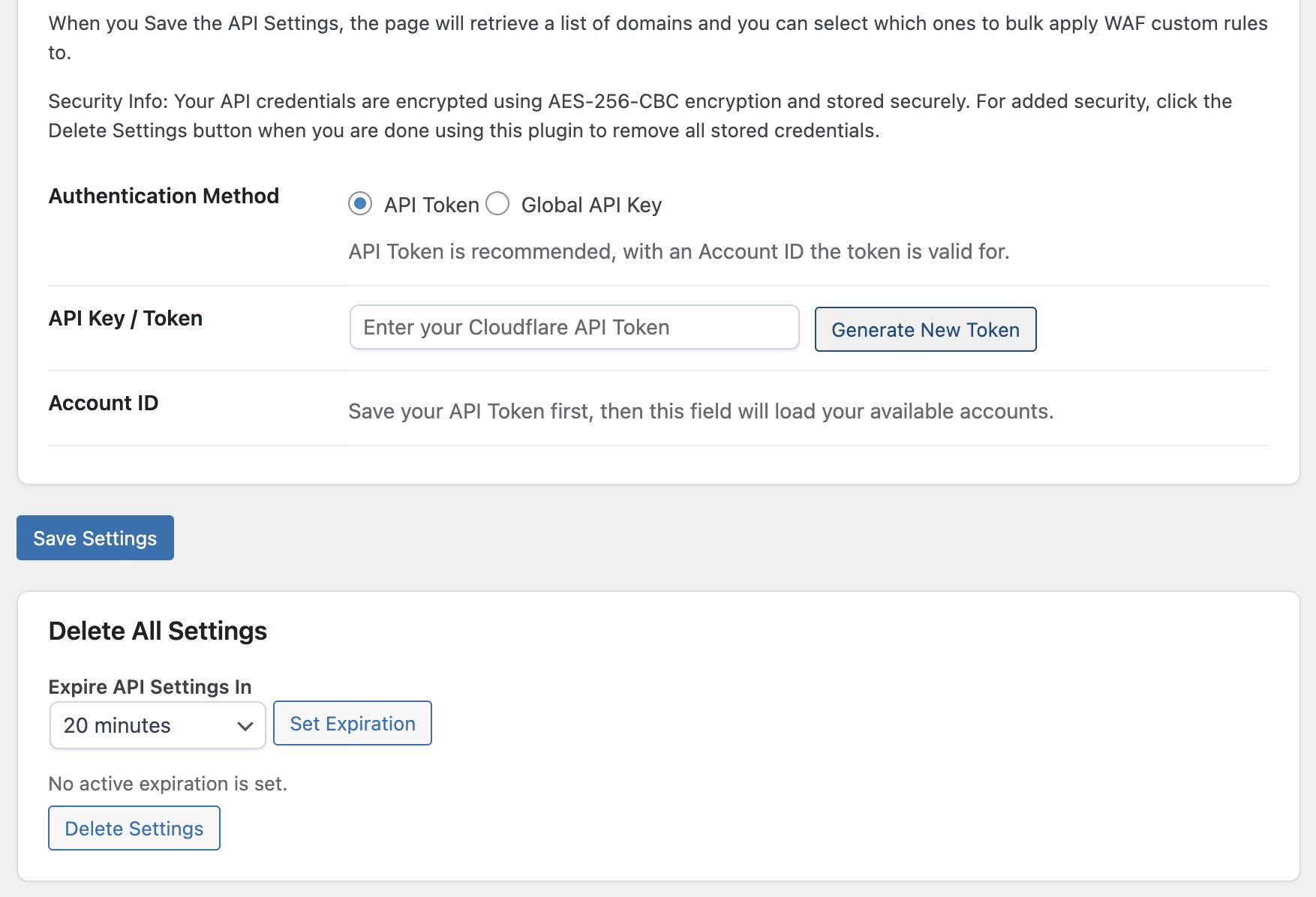Open the "20 minutes" expiration dropdown

[x=150, y=725]
